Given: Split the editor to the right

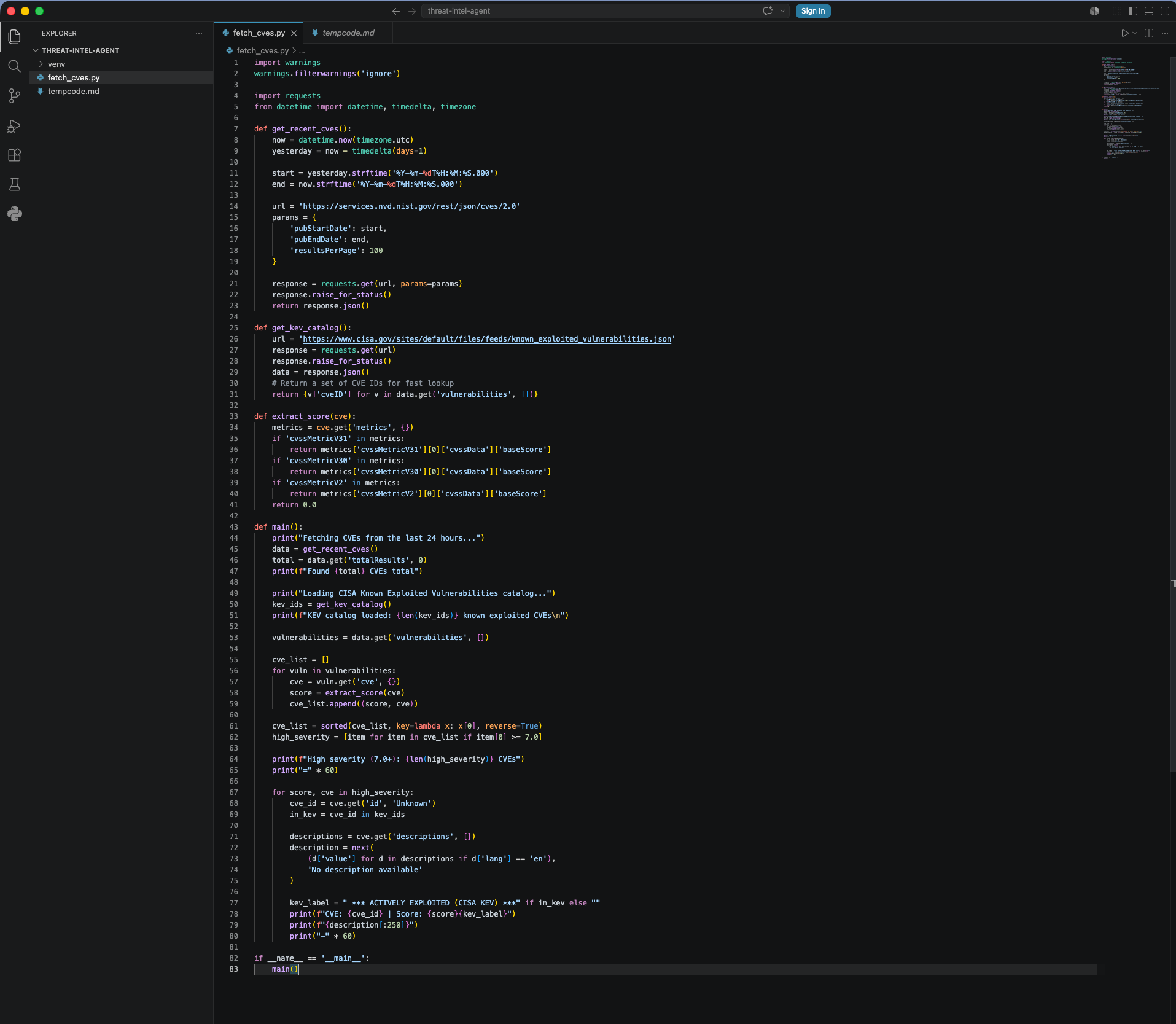Looking at the screenshot, I should tap(1149, 33).
